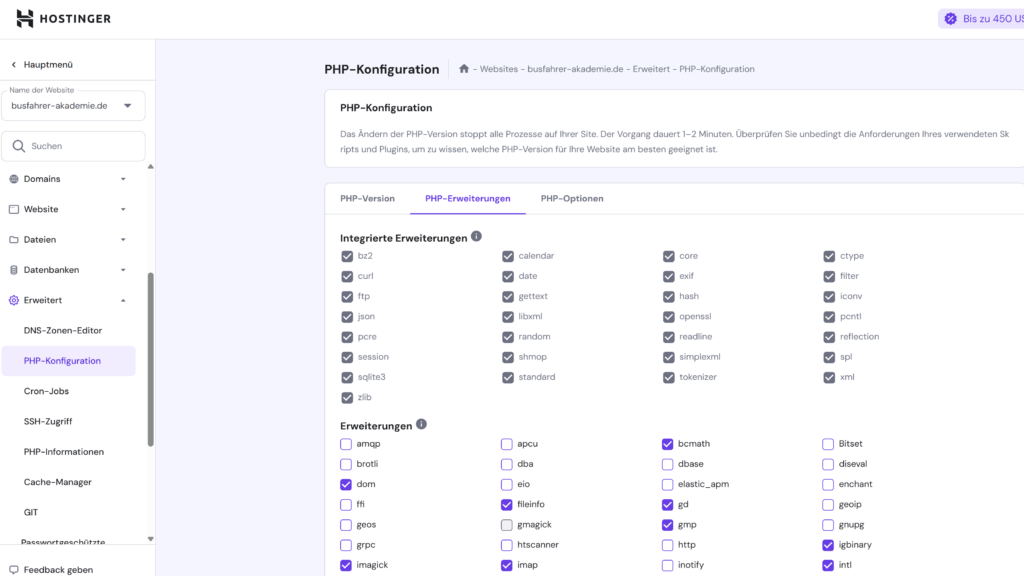The image size is (1024, 576).
Task: Expand the Website sidebar section
Action: coord(68,209)
